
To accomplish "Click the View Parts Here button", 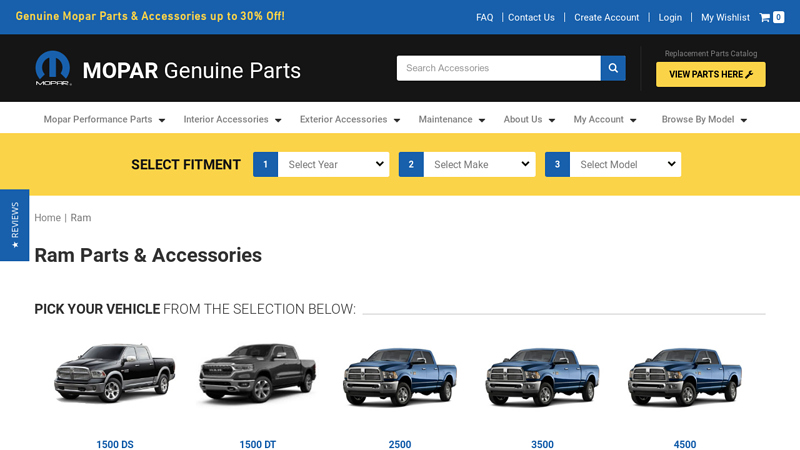I will click(x=711, y=74).
